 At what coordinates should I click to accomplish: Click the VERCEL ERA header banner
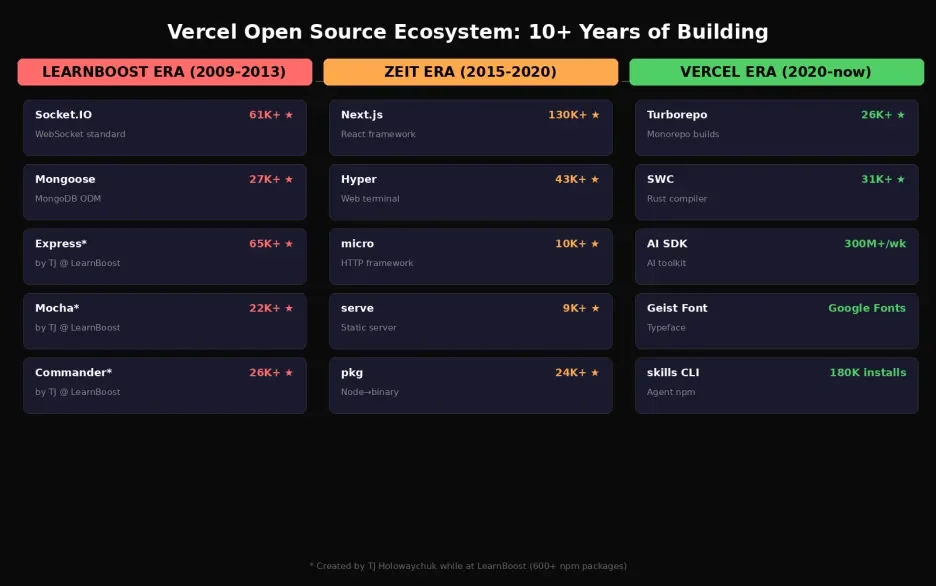tap(776, 71)
